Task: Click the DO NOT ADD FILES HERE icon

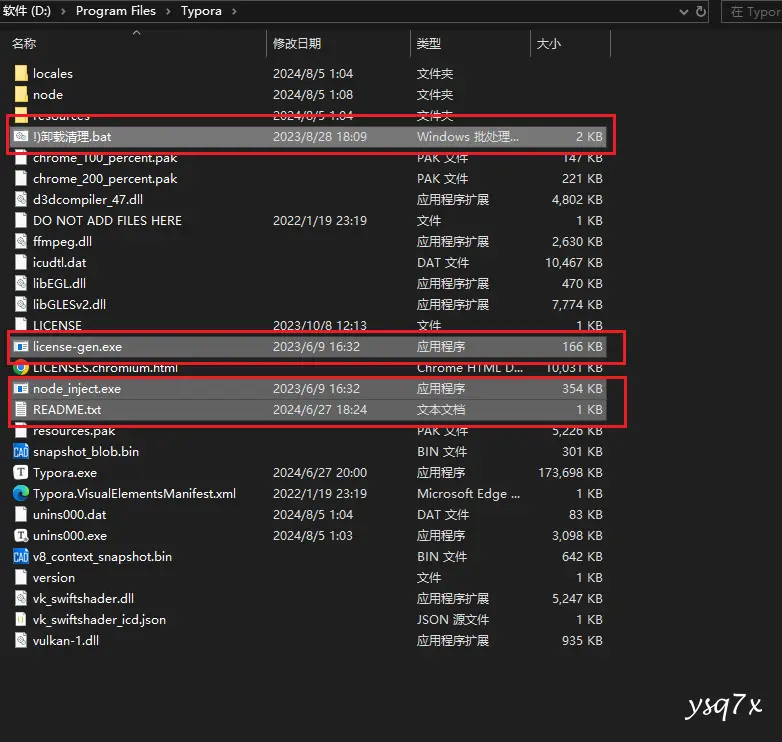Action: click(x=21, y=220)
